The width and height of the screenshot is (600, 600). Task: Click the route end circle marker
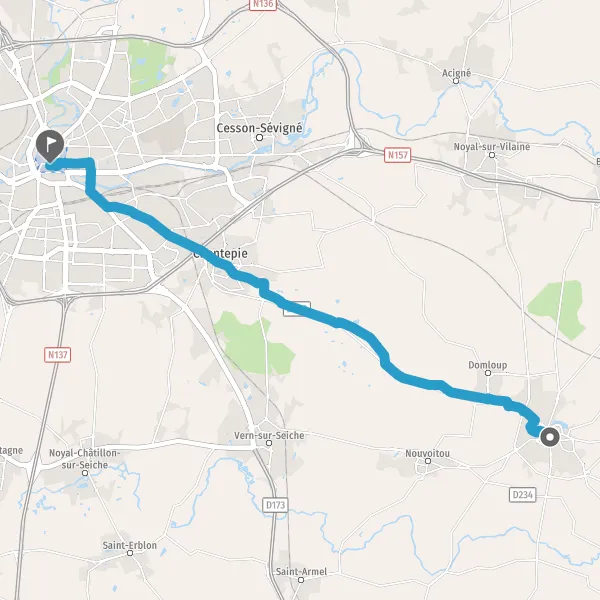coord(550,437)
